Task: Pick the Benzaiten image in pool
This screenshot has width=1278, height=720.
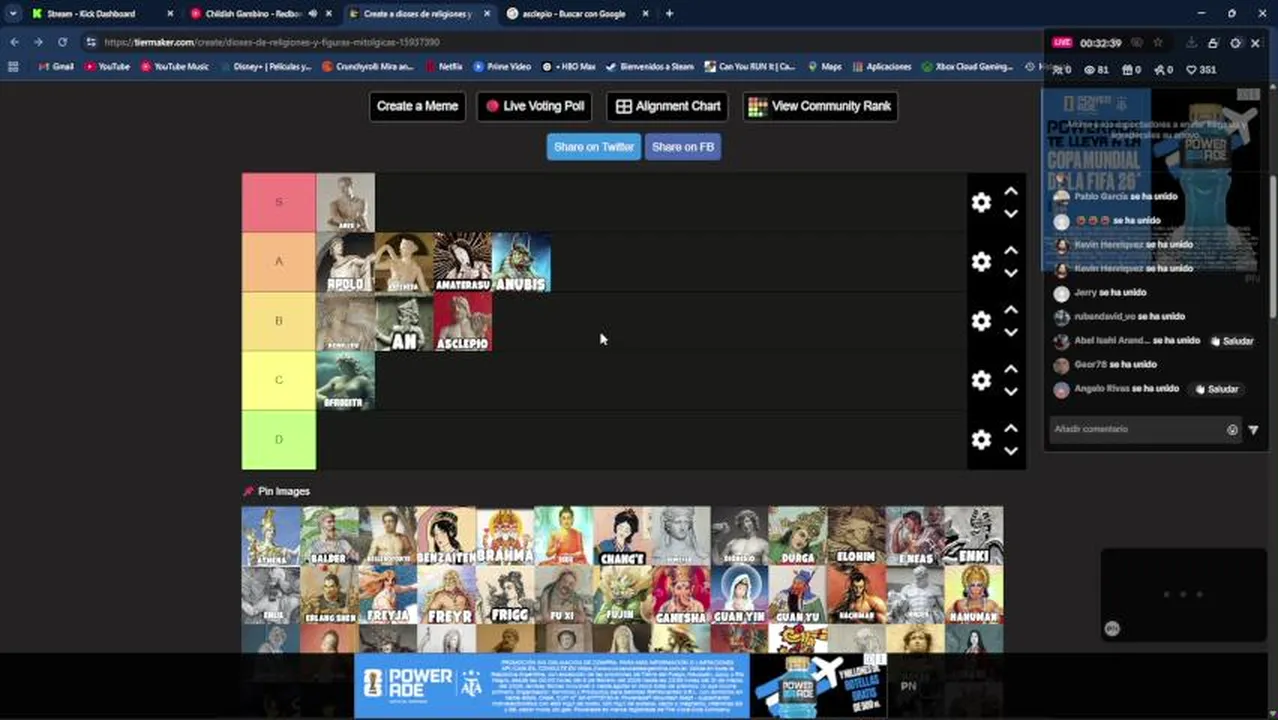Action: point(446,536)
